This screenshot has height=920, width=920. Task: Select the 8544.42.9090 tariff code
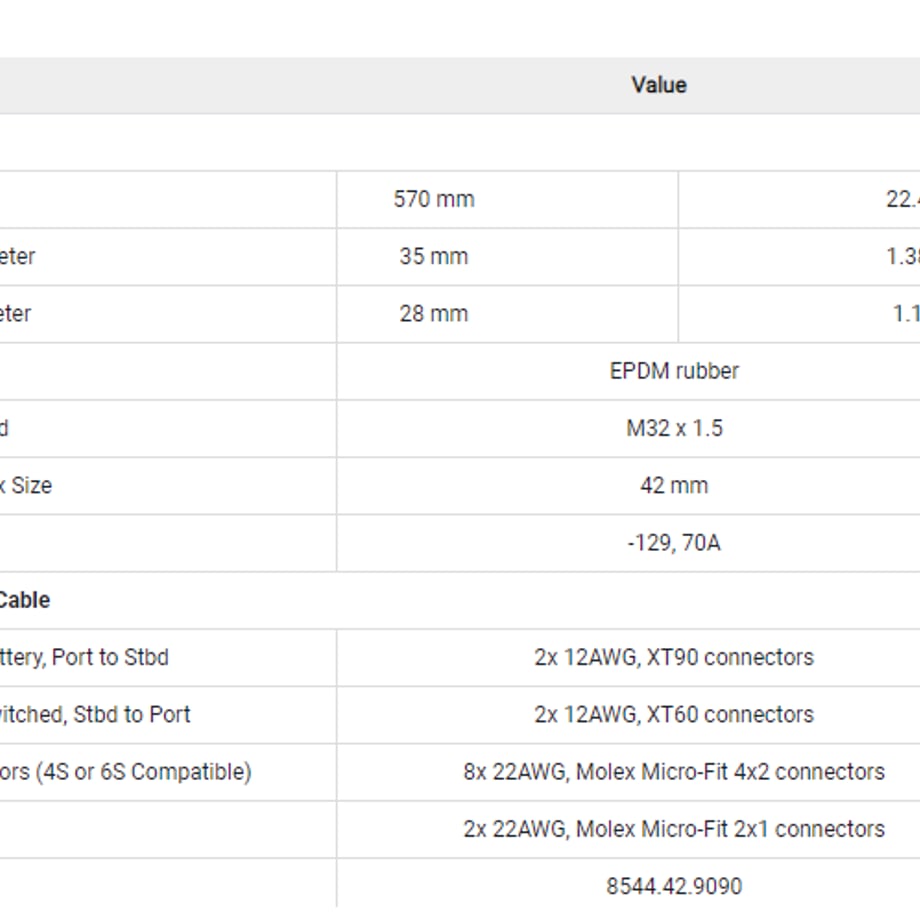pyautogui.click(x=674, y=886)
